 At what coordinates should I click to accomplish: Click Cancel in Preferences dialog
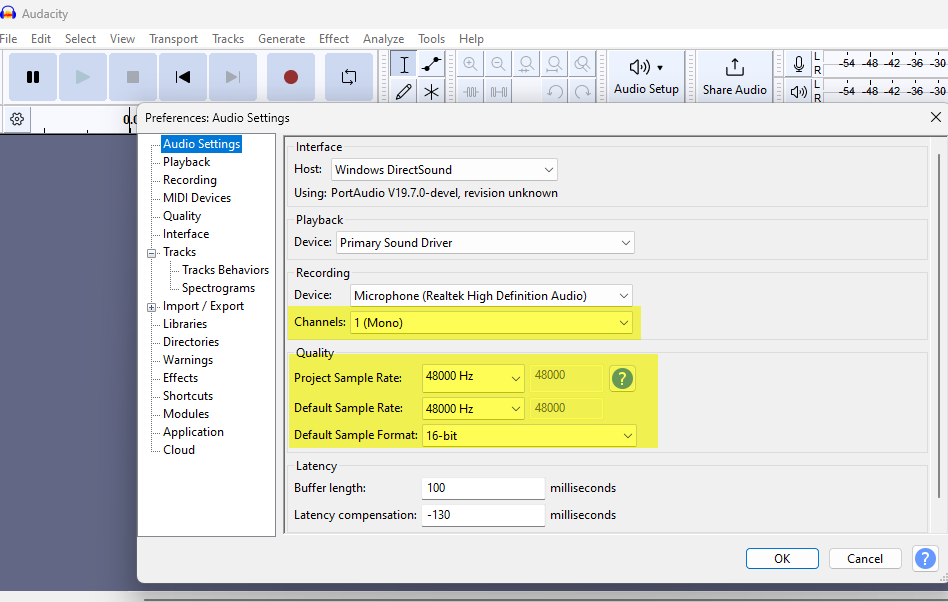(865, 558)
